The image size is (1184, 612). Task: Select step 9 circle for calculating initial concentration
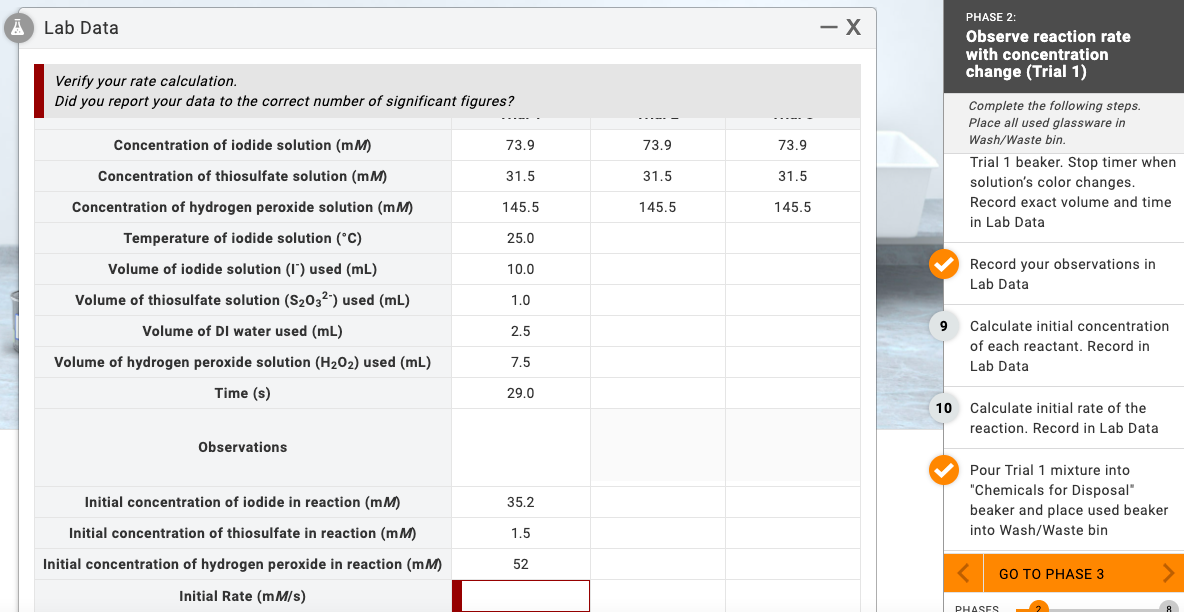click(944, 327)
